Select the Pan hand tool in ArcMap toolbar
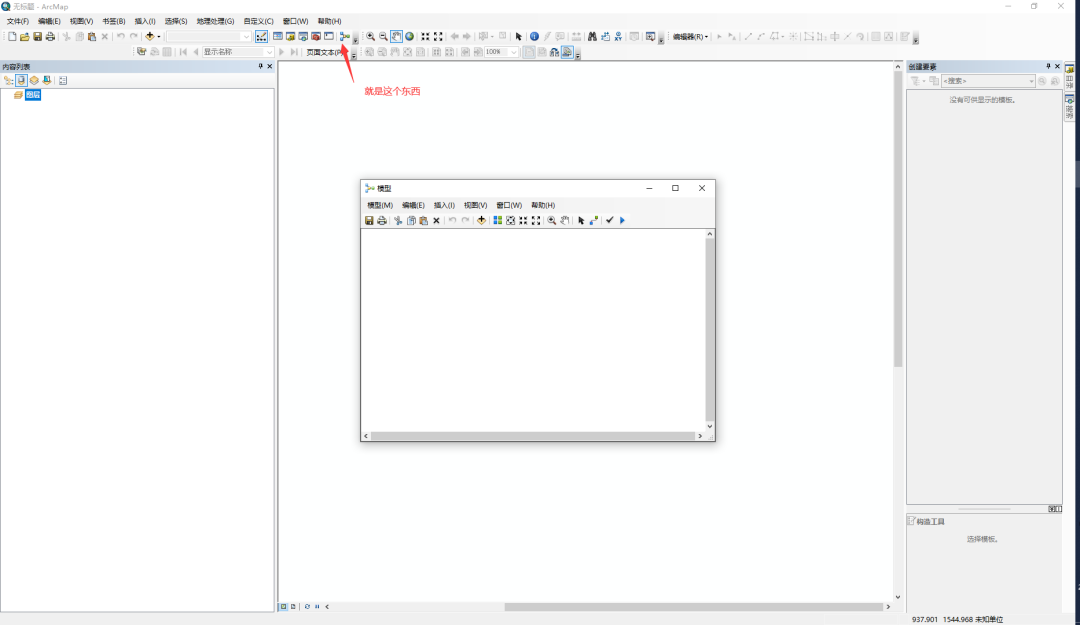 (x=396, y=37)
